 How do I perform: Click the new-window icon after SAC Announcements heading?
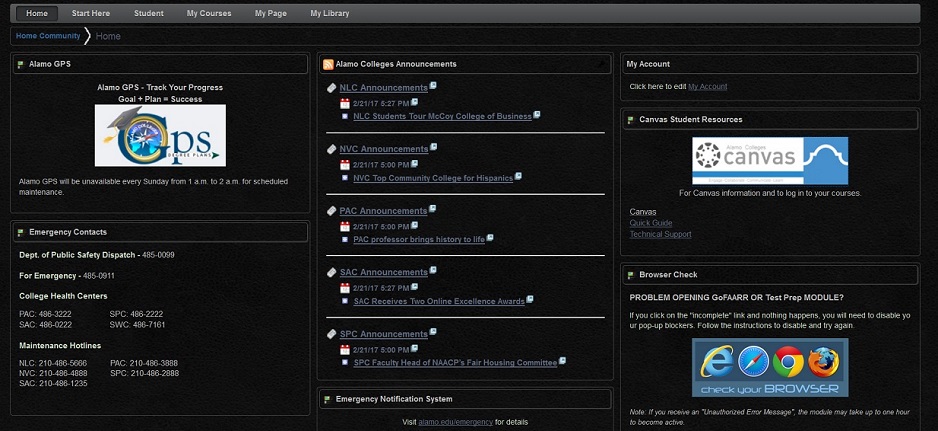click(x=433, y=270)
